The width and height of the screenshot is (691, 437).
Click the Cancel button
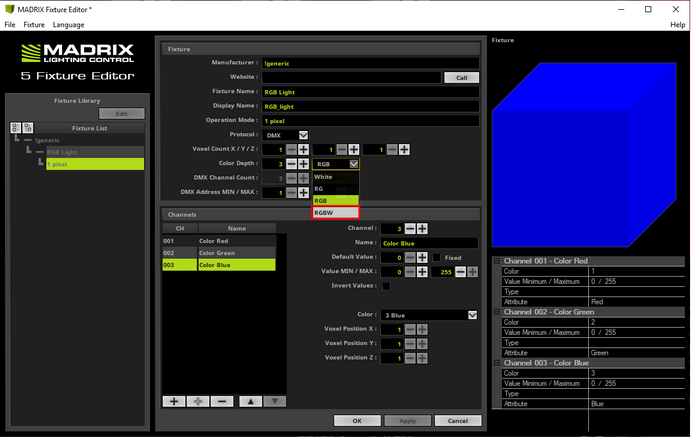[x=458, y=421]
